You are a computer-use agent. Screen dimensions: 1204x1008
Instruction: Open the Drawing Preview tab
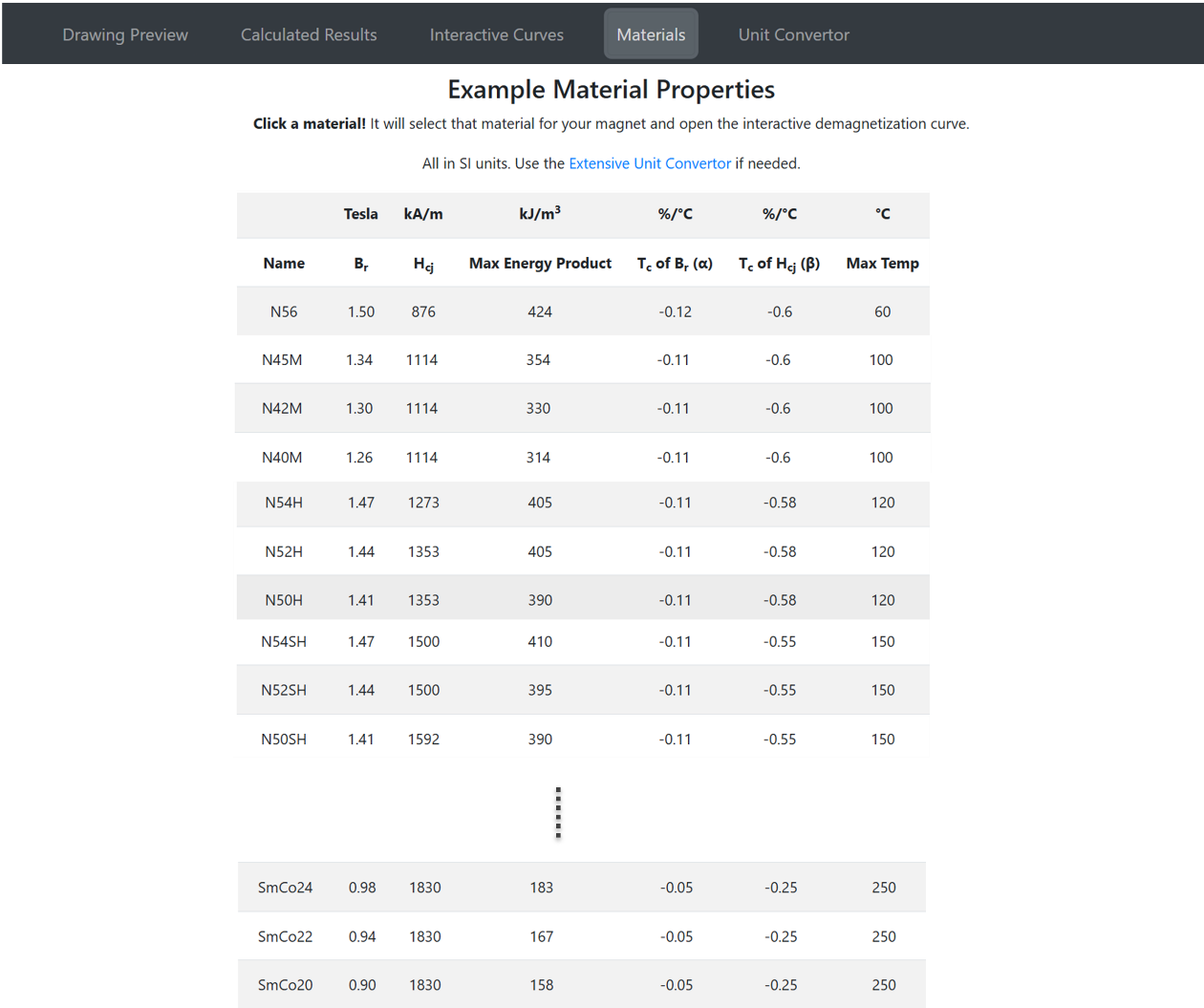click(x=125, y=34)
